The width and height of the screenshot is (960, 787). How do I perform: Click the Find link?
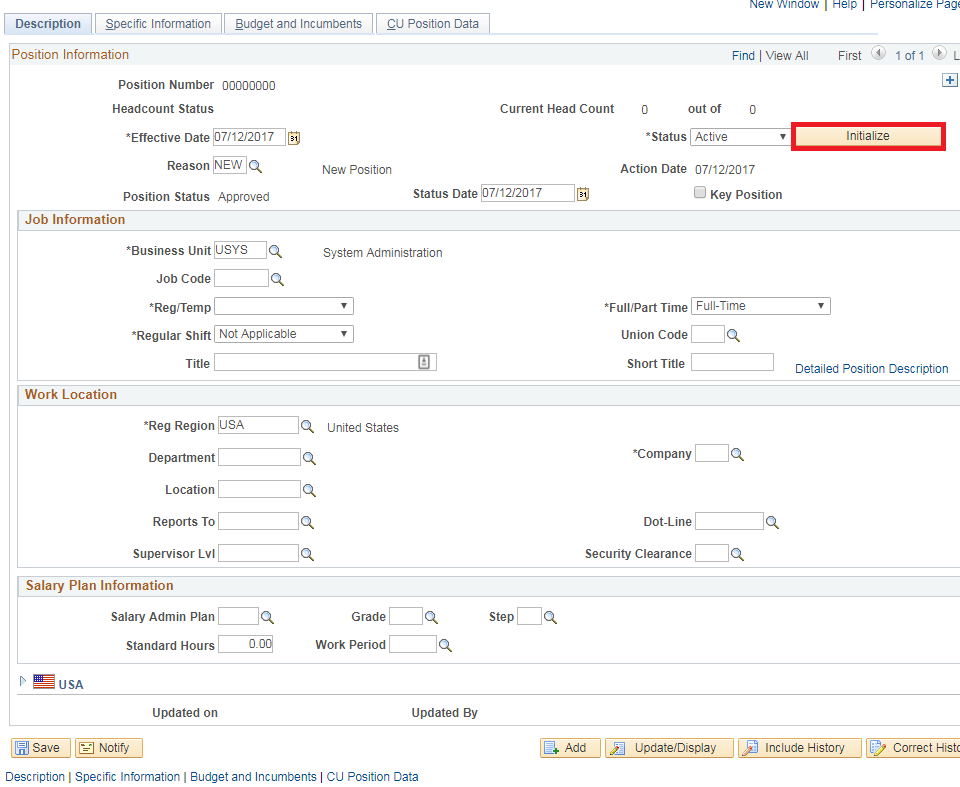(743, 56)
